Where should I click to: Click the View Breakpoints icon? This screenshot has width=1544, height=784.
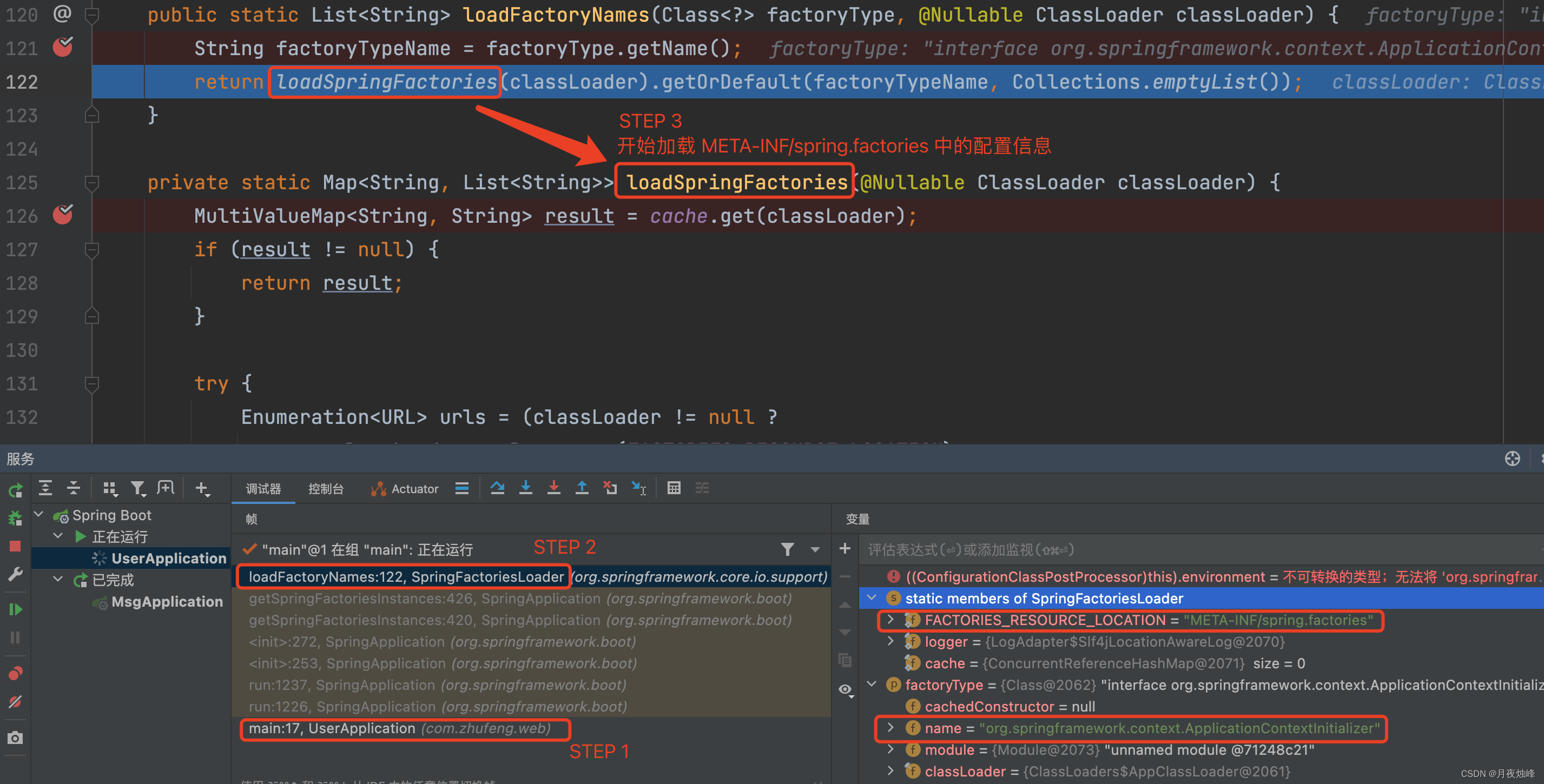[x=15, y=673]
